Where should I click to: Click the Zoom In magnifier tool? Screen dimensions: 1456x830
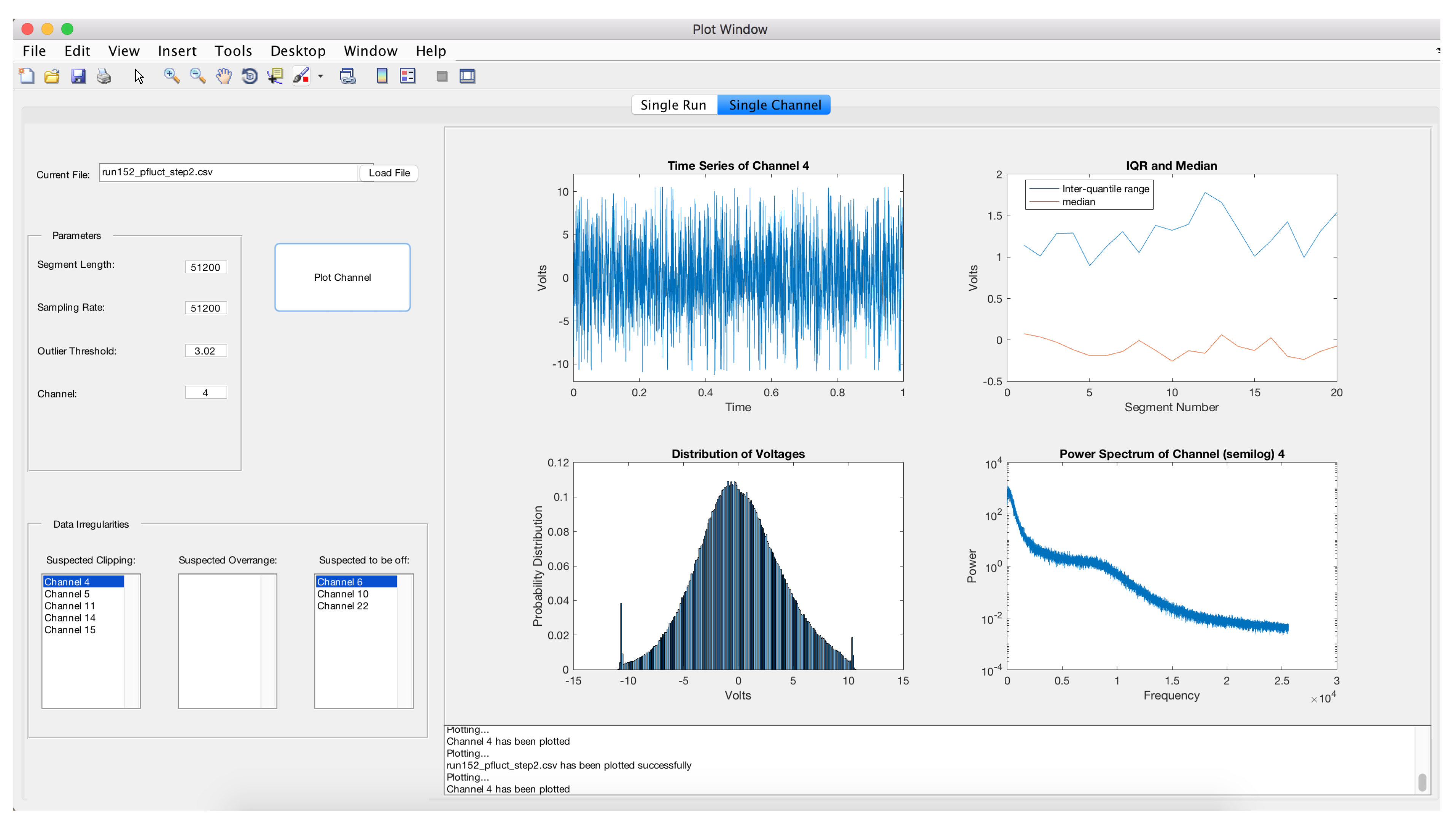click(x=171, y=76)
